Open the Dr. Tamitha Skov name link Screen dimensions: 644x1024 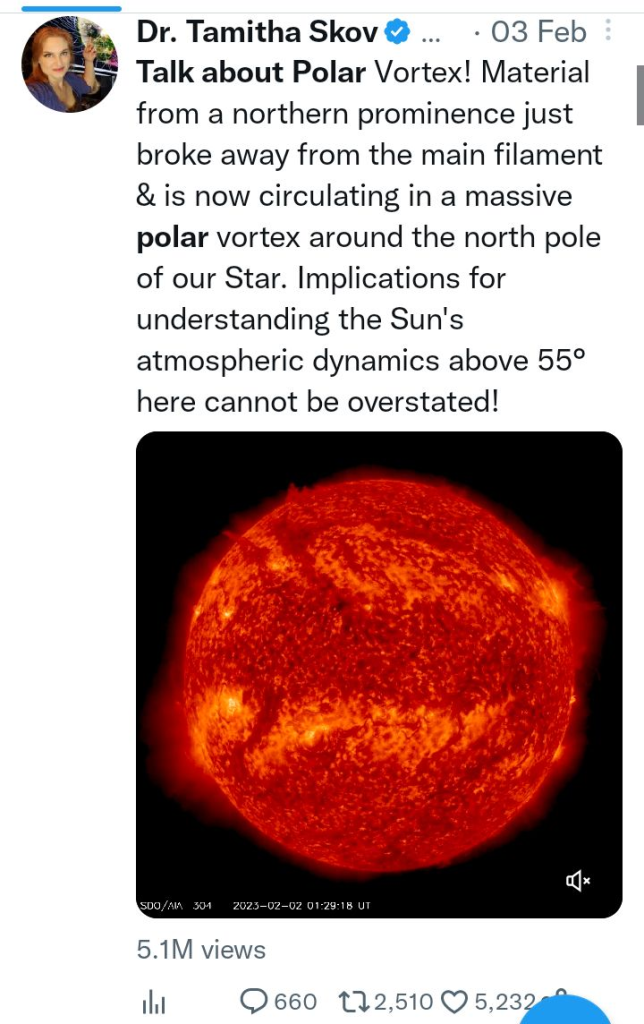click(x=257, y=31)
